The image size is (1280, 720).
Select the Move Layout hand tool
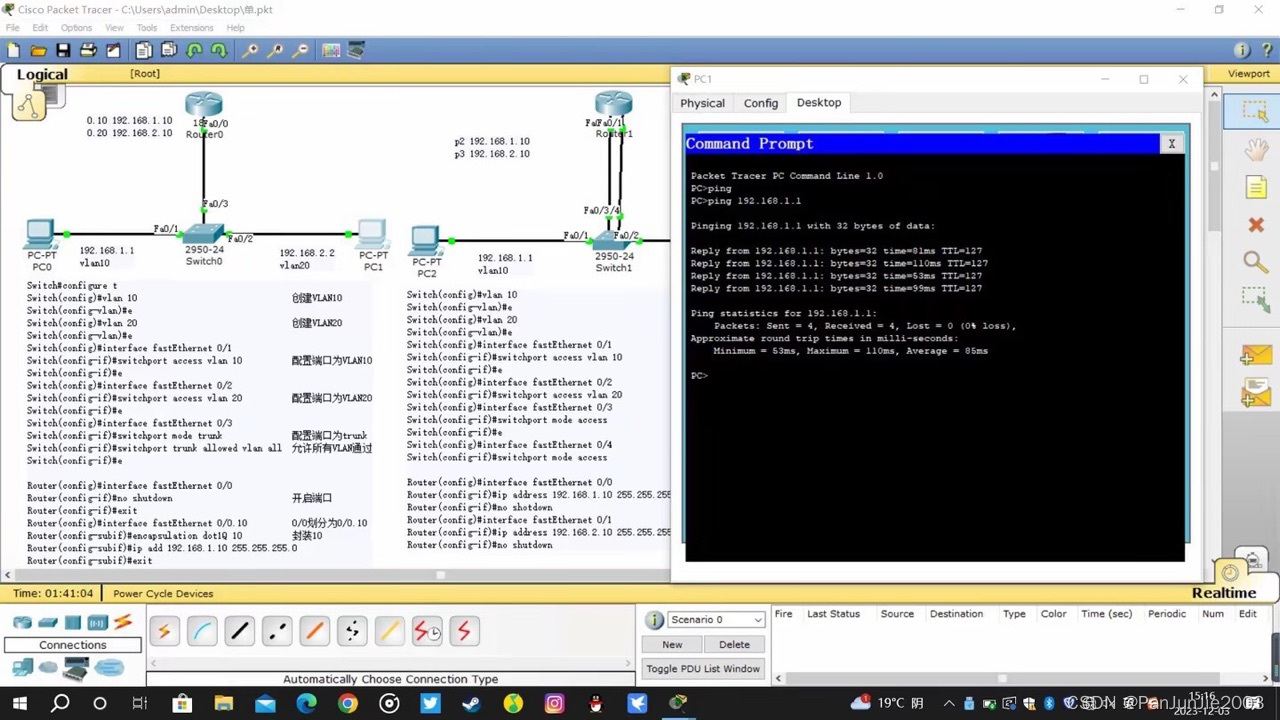1256,149
